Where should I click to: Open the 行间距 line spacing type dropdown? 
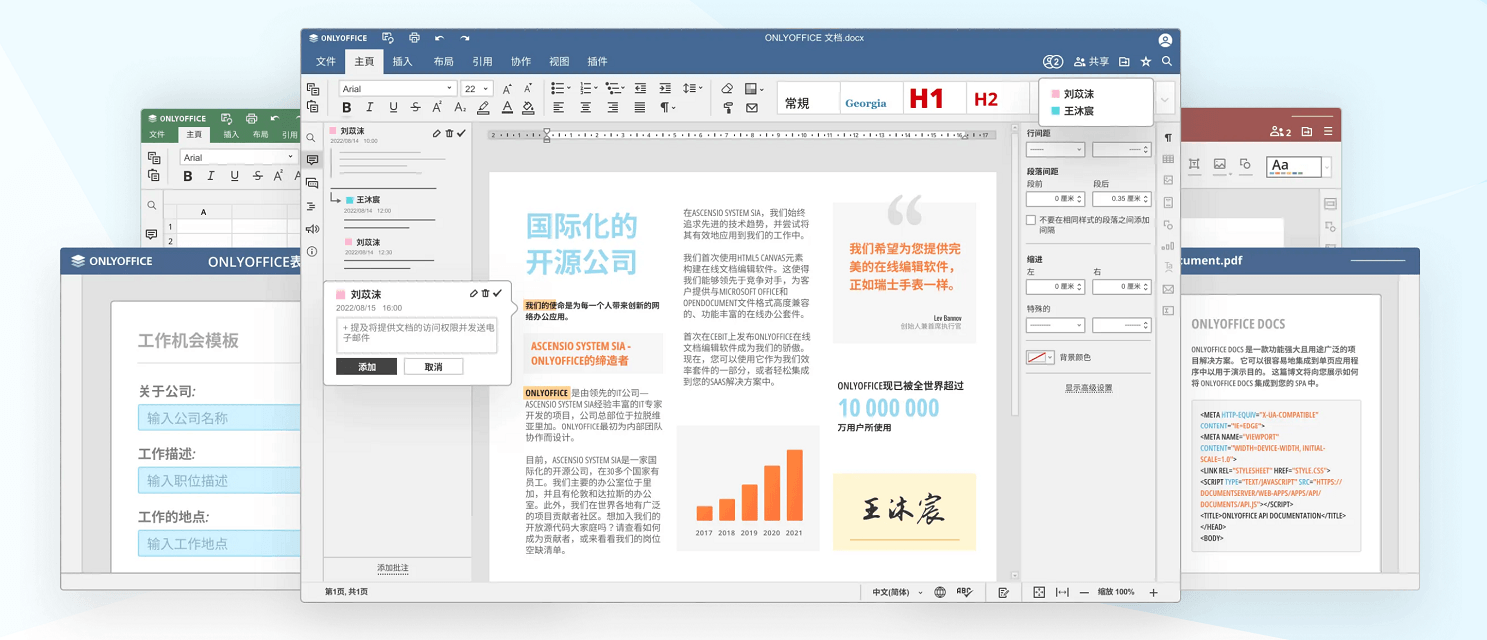click(1055, 149)
